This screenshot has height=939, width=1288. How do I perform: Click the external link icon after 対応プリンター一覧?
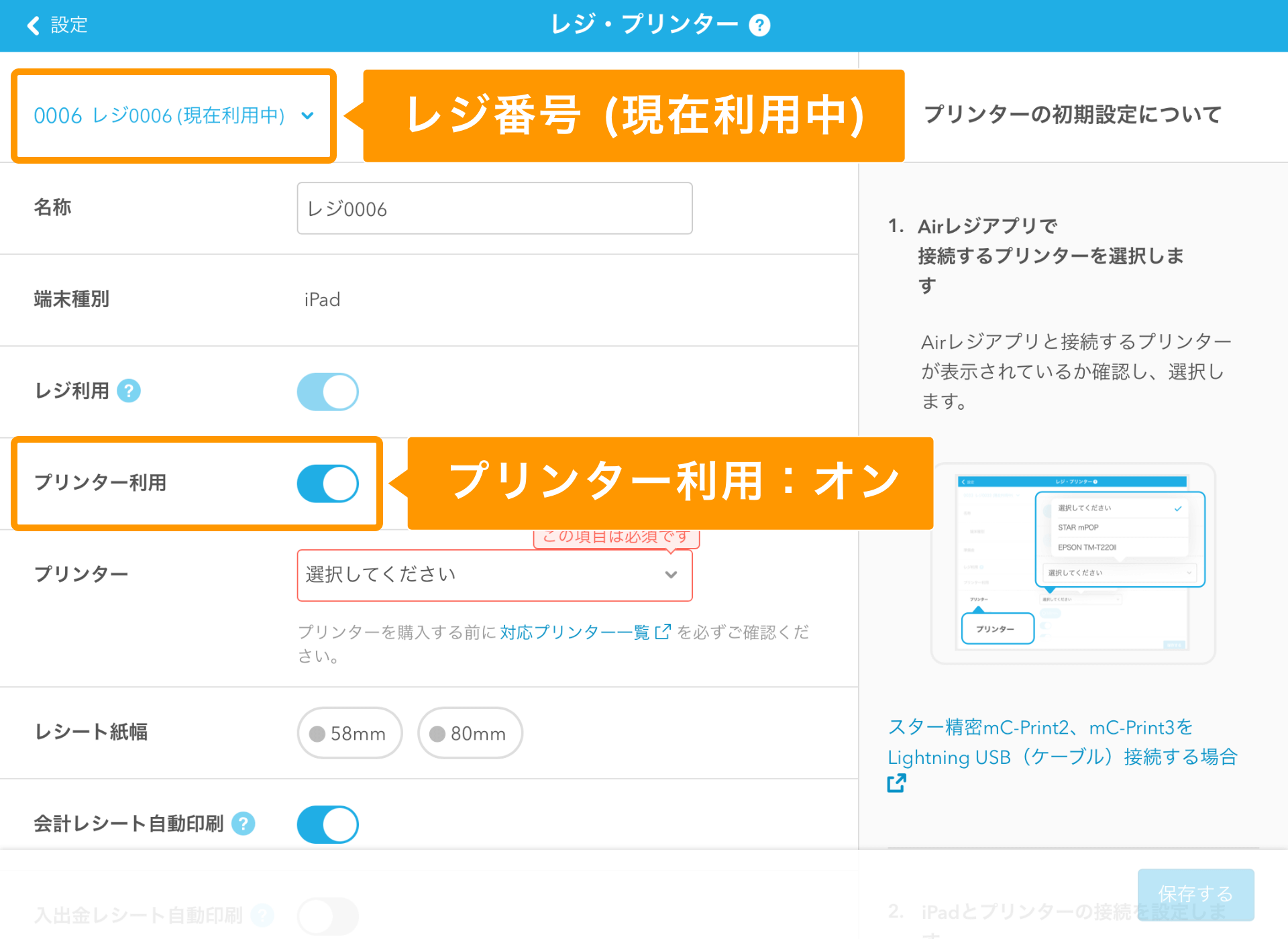[x=663, y=631]
